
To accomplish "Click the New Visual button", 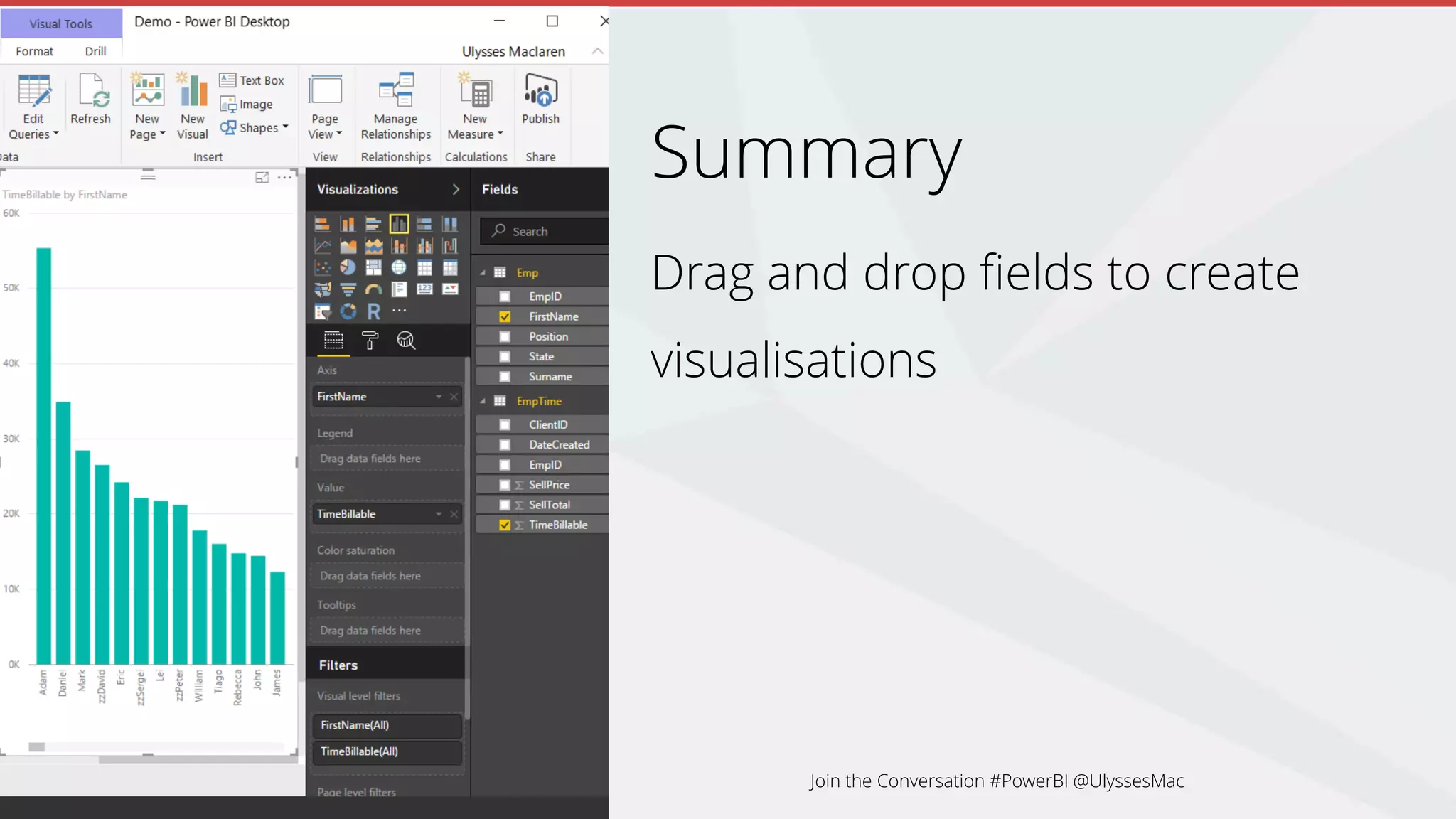I will 193,107.
